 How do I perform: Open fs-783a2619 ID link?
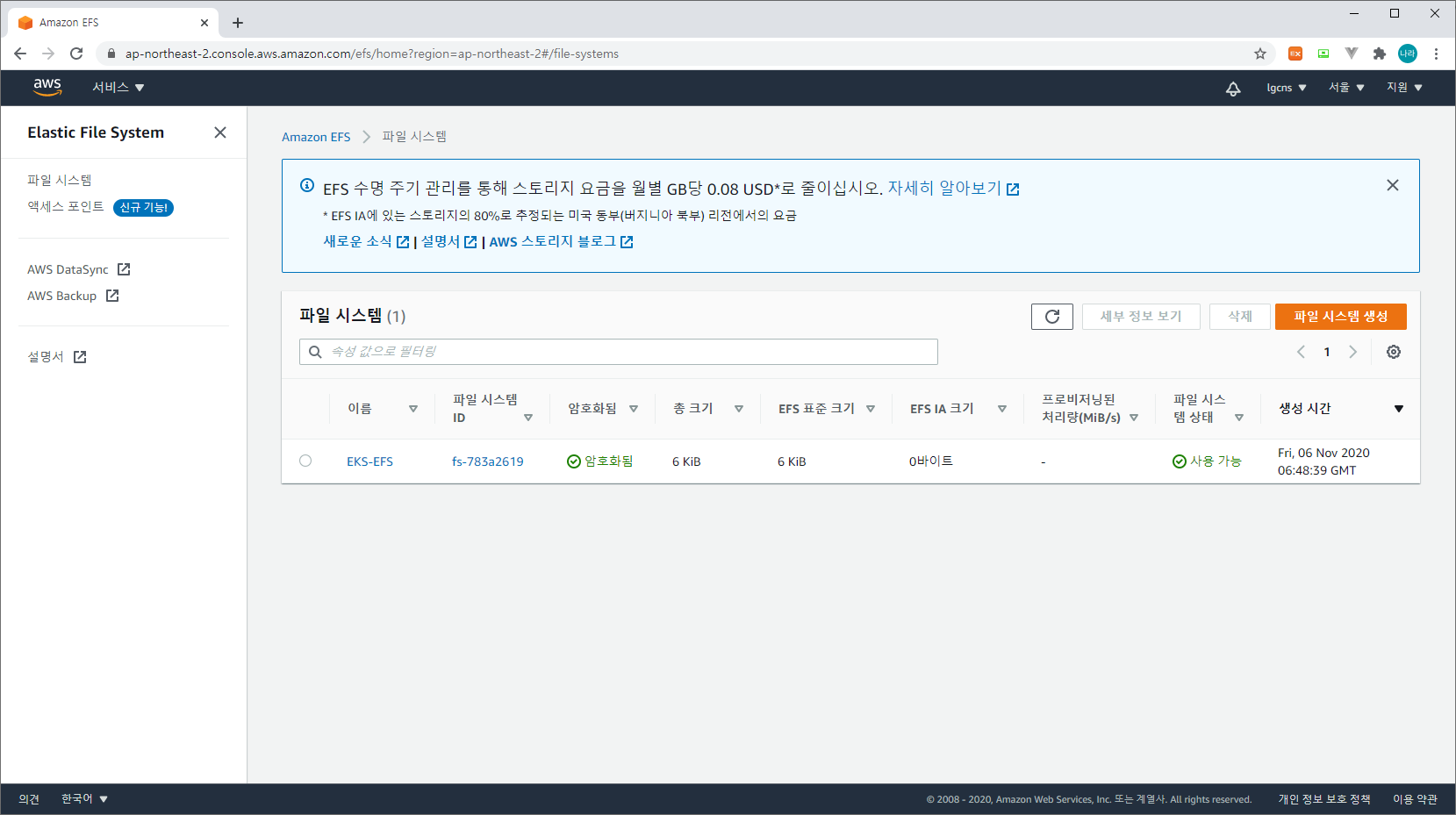pos(488,461)
